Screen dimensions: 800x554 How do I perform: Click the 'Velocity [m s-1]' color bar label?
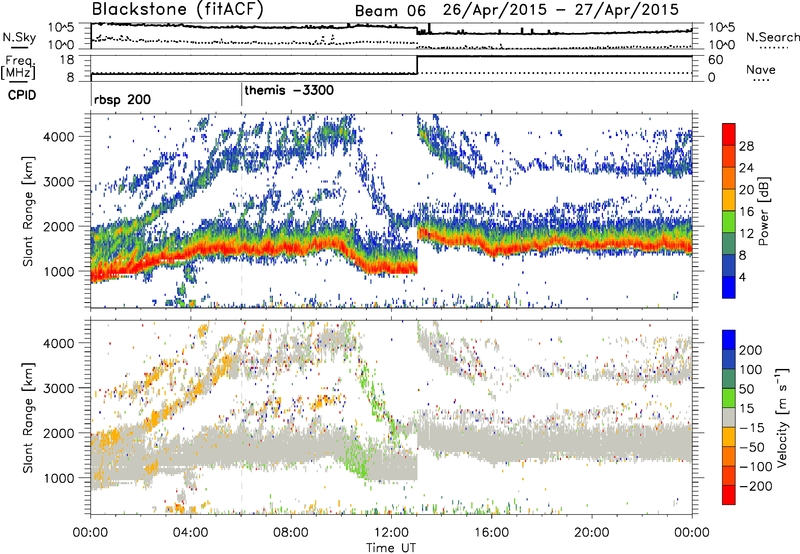[782, 417]
